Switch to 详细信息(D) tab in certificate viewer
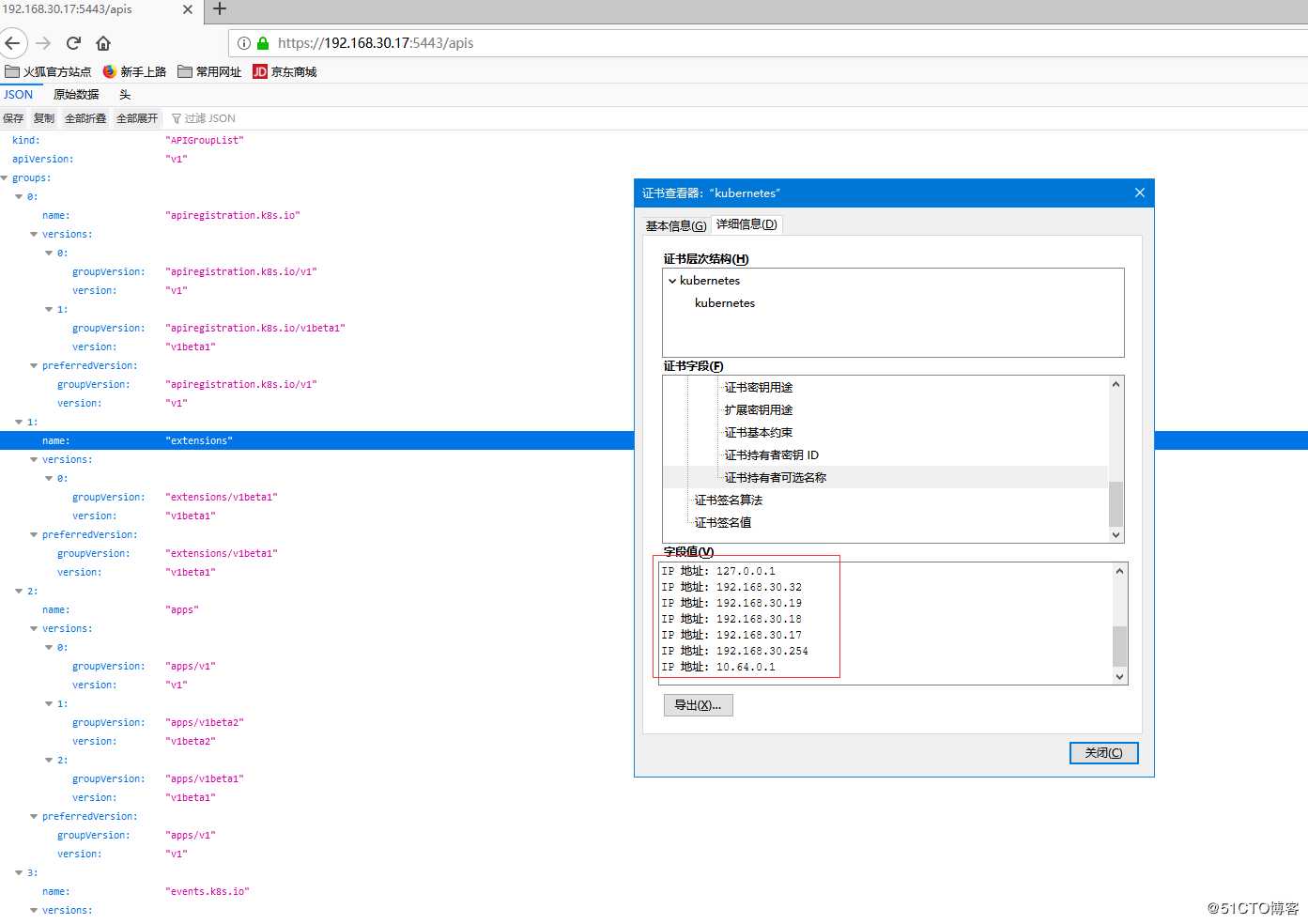The width and height of the screenshot is (1308, 924). [746, 224]
